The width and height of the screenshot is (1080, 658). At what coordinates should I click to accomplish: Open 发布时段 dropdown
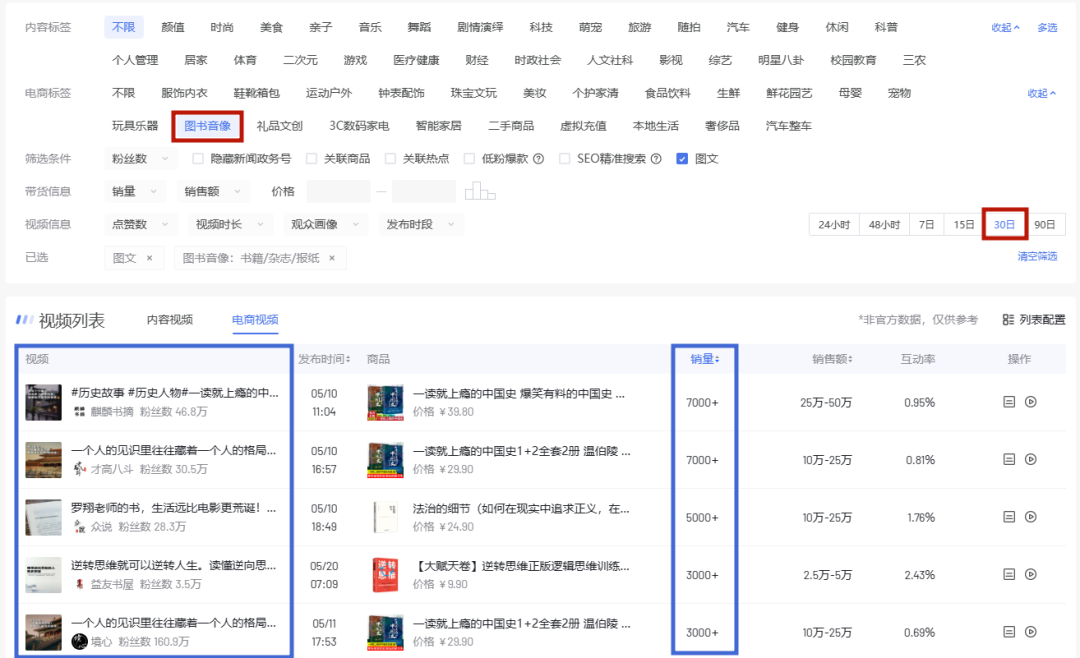coord(420,224)
